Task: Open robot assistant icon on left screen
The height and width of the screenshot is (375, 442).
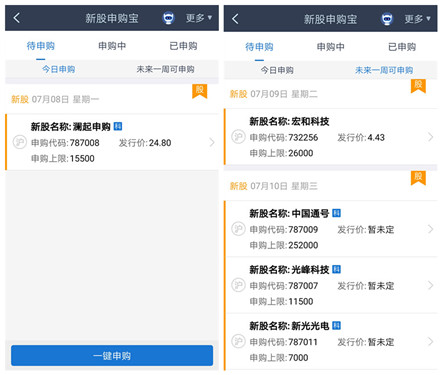Action: [x=169, y=18]
